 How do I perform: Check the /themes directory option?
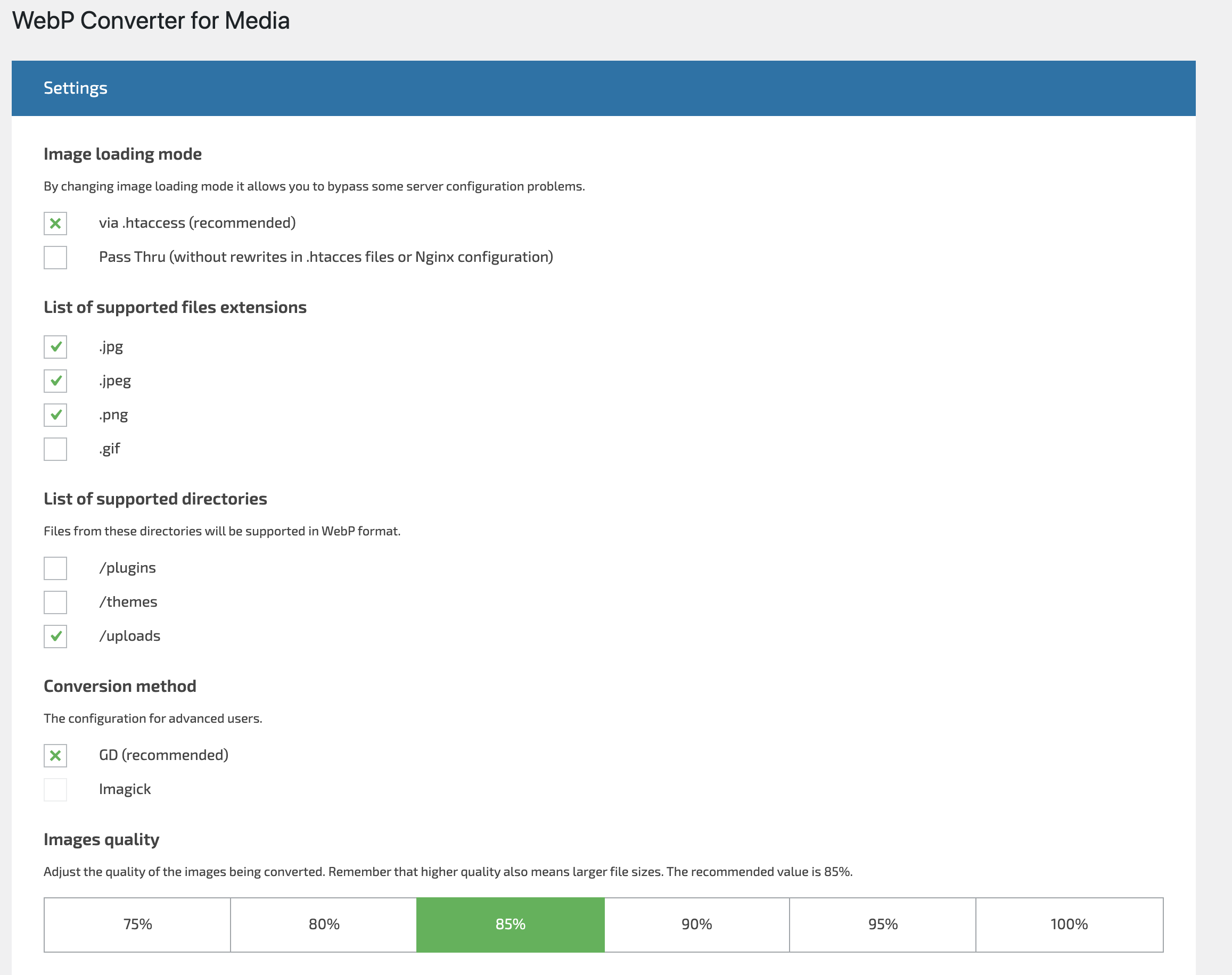[55, 602]
